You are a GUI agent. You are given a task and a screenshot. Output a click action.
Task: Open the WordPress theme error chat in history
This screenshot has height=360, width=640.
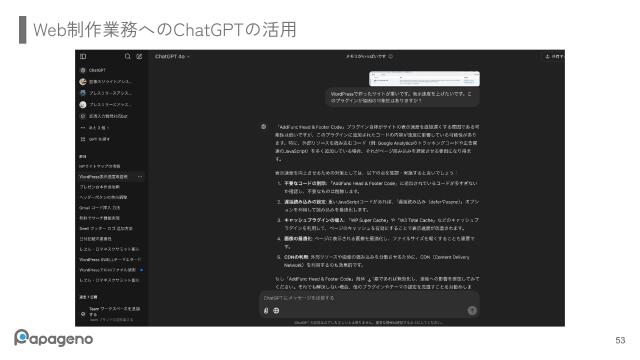(x=110, y=260)
